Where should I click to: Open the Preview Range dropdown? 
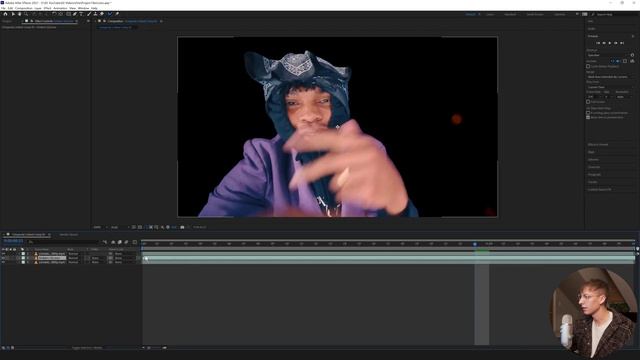(x=609, y=77)
